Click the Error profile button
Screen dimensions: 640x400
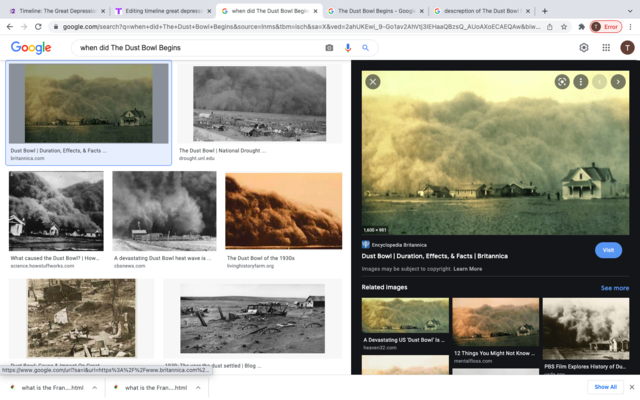click(x=606, y=27)
